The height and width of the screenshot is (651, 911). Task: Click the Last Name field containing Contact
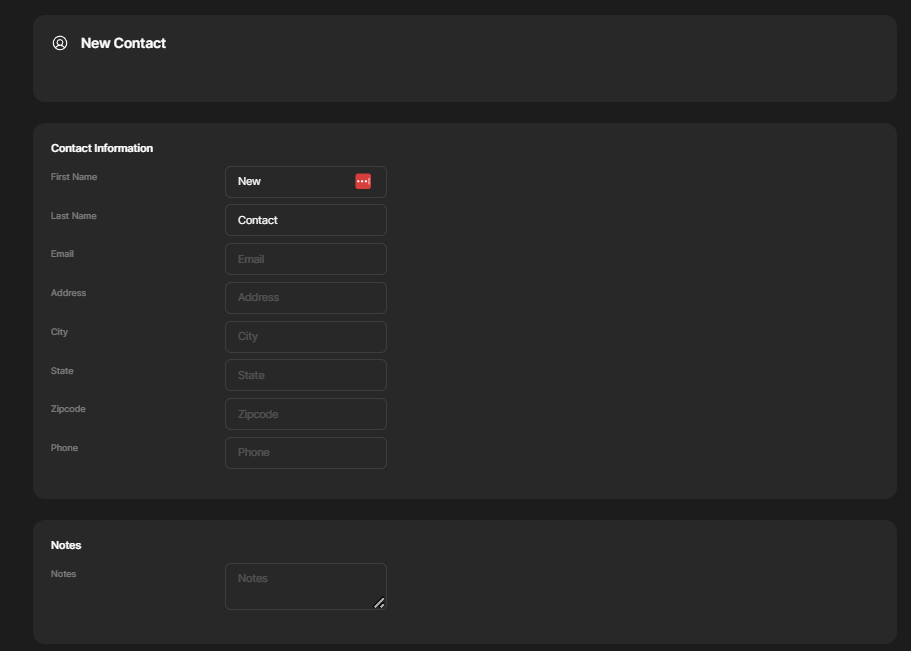306,220
